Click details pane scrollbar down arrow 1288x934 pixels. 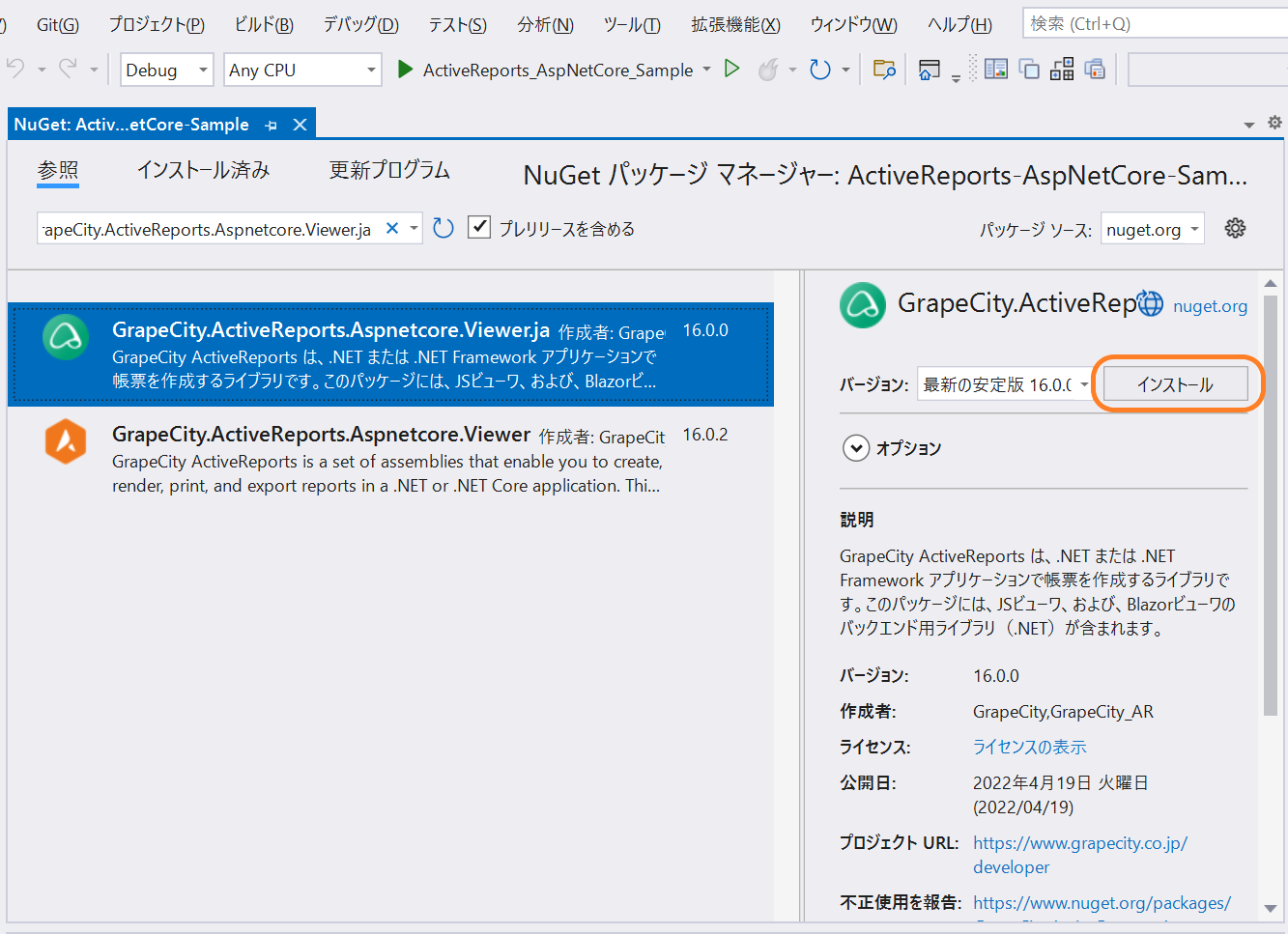pyautogui.click(x=1271, y=909)
